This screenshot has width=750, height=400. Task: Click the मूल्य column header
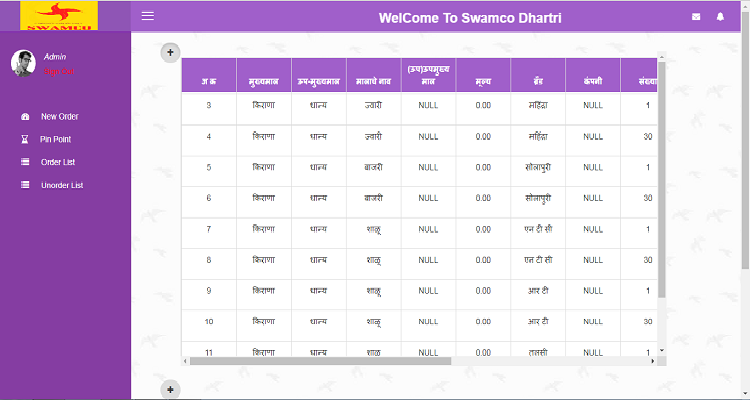[x=483, y=79]
